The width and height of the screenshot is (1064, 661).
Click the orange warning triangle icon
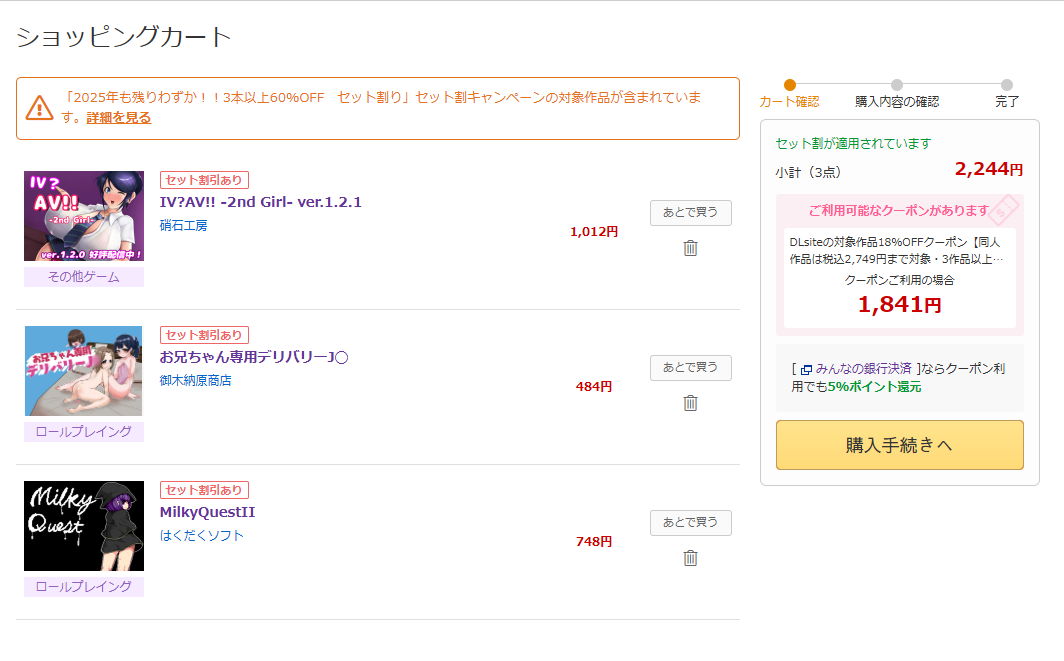point(39,107)
